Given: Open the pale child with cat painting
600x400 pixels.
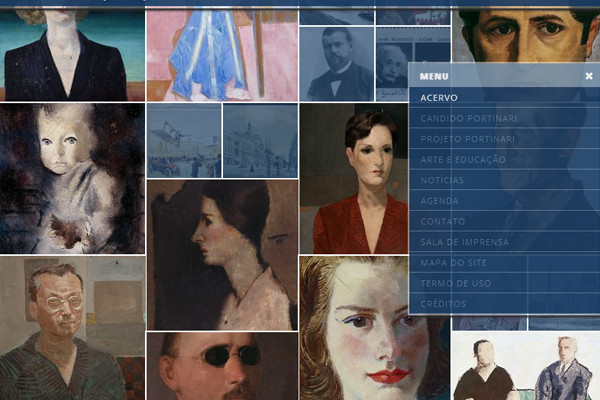Looking at the screenshot, I should (x=72, y=178).
